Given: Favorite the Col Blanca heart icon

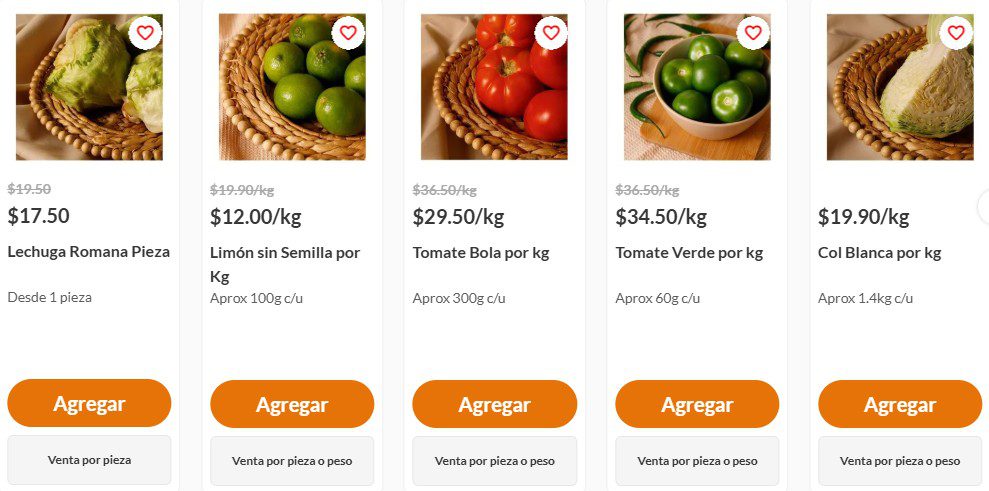Looking at the screenshot, I should coord(956,32).
